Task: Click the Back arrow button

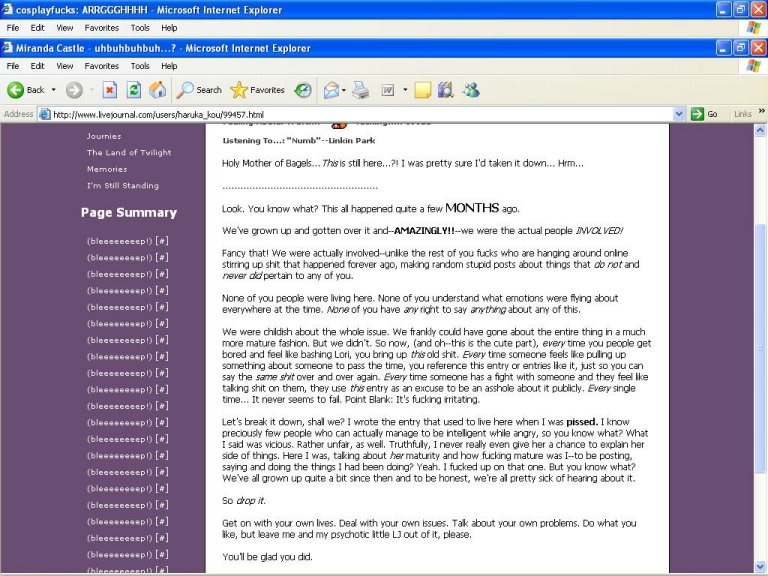Action: click(25, 90)
